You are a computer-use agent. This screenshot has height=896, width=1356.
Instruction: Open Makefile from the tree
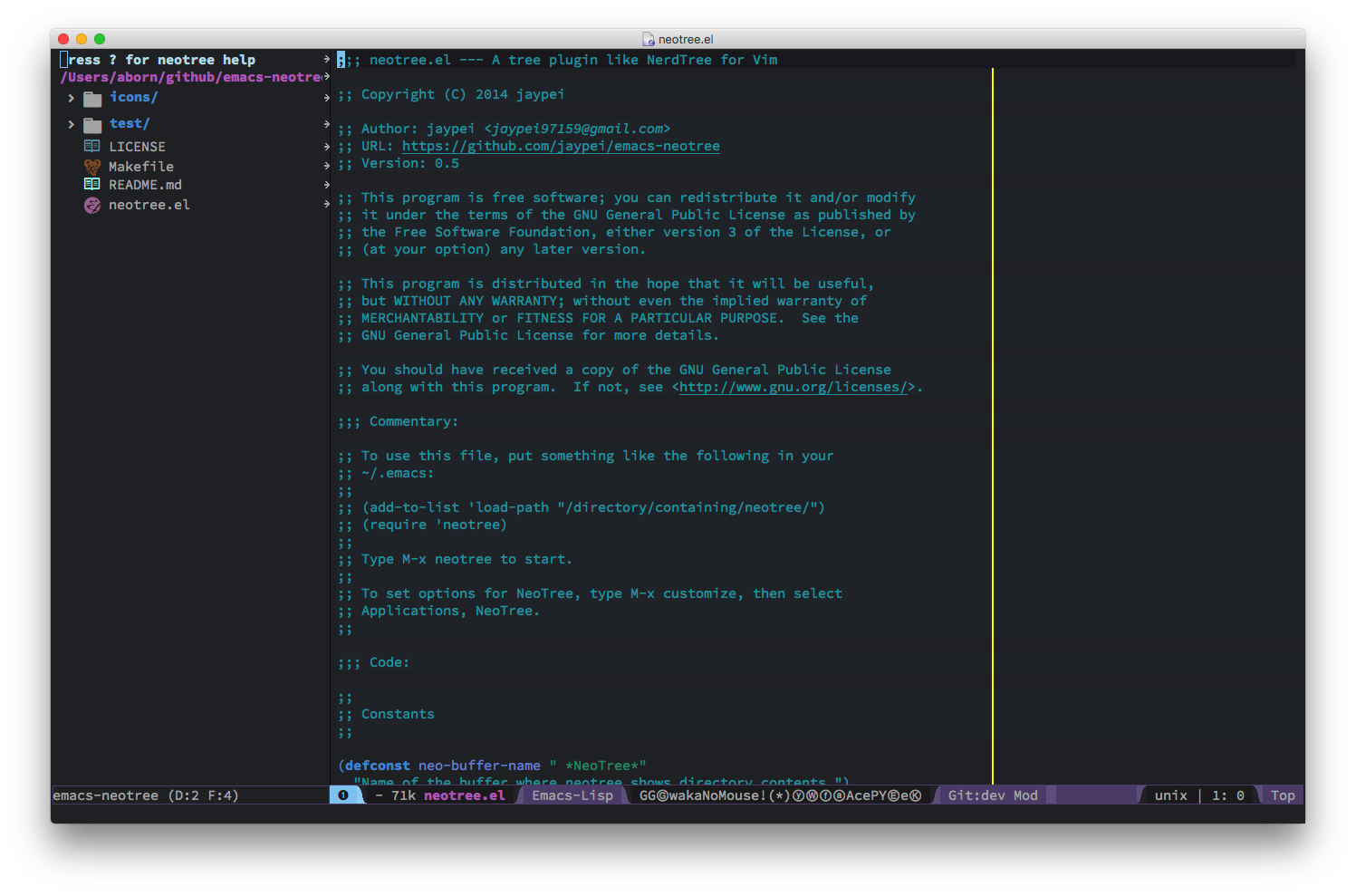[141, 167]
